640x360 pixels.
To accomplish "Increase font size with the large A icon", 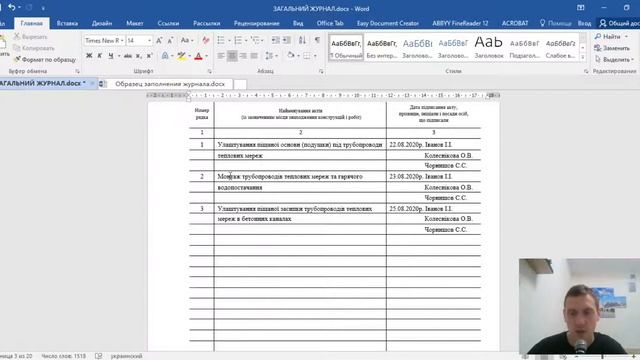I will coord(159,40).
